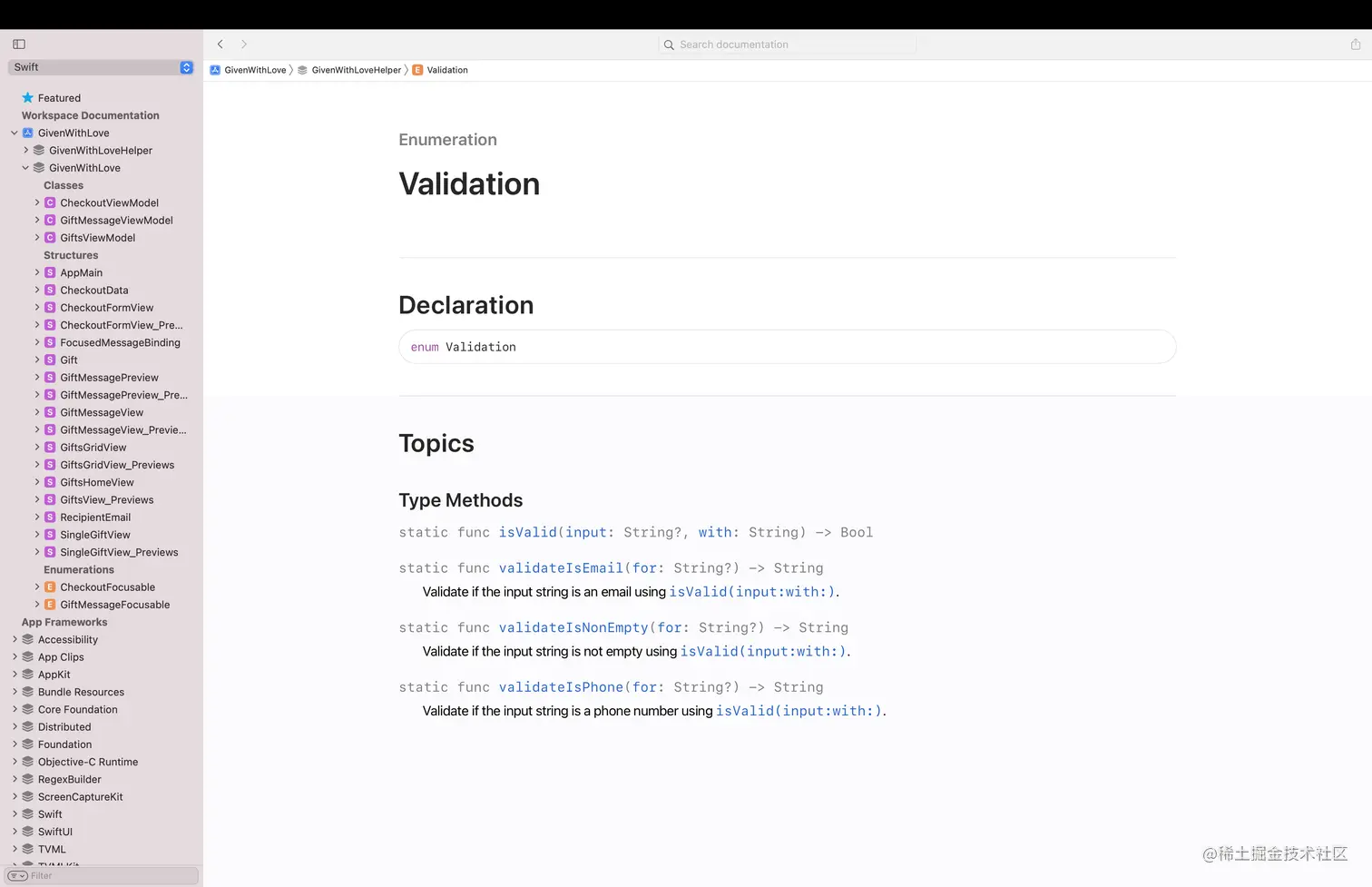This screenshot has height=887, width=1372.
Task: Follow isValid link in email validation description
Action: click(752, 592)
